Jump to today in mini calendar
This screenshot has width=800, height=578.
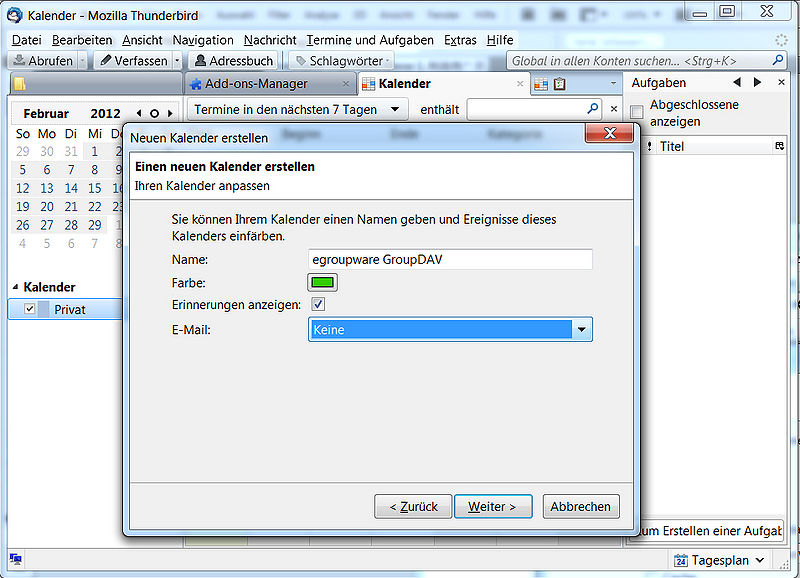point(155,114)
